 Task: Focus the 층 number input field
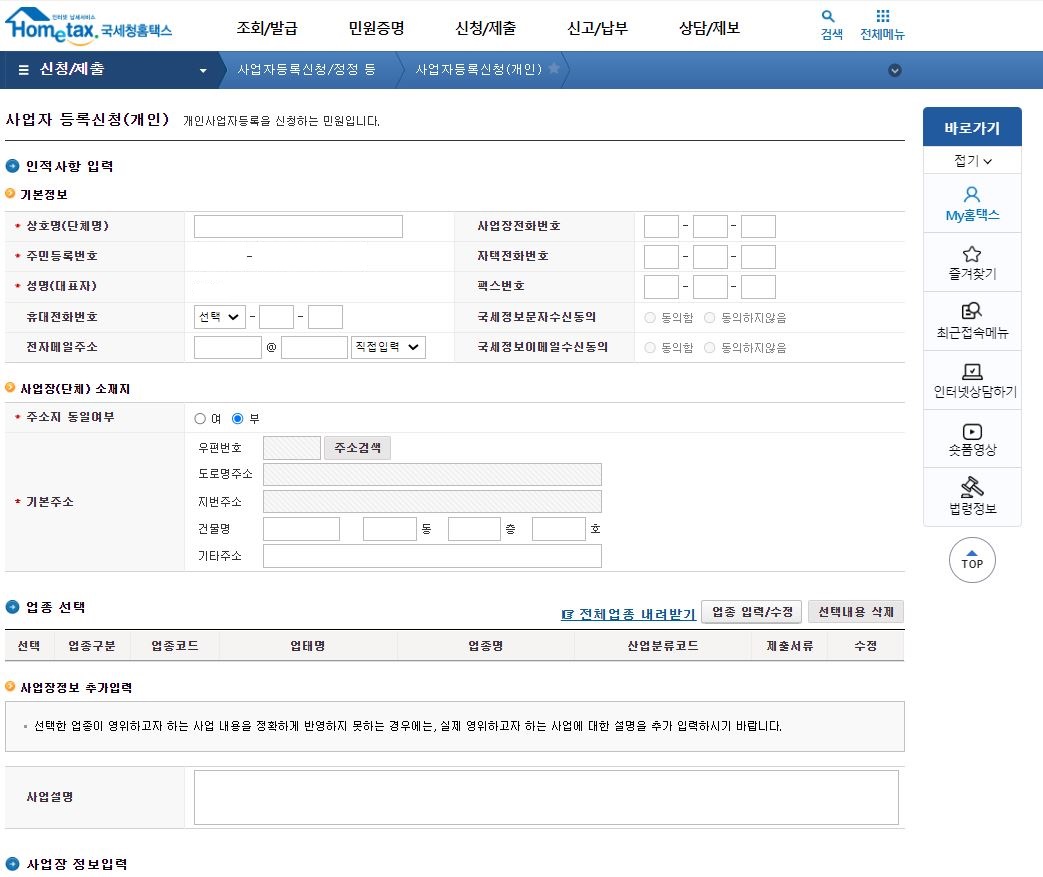pos(474,529)
